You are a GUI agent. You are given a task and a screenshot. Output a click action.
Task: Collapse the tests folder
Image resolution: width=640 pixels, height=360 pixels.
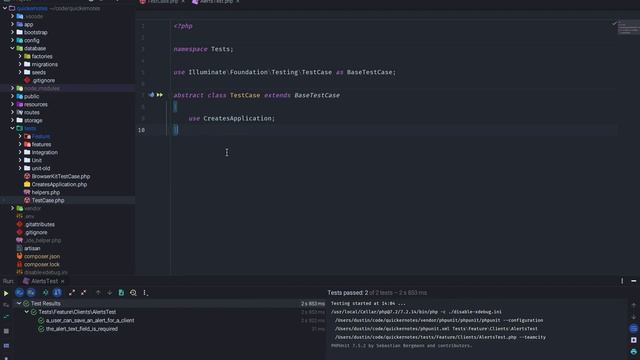pyautogui.click(x=12, y=128)
